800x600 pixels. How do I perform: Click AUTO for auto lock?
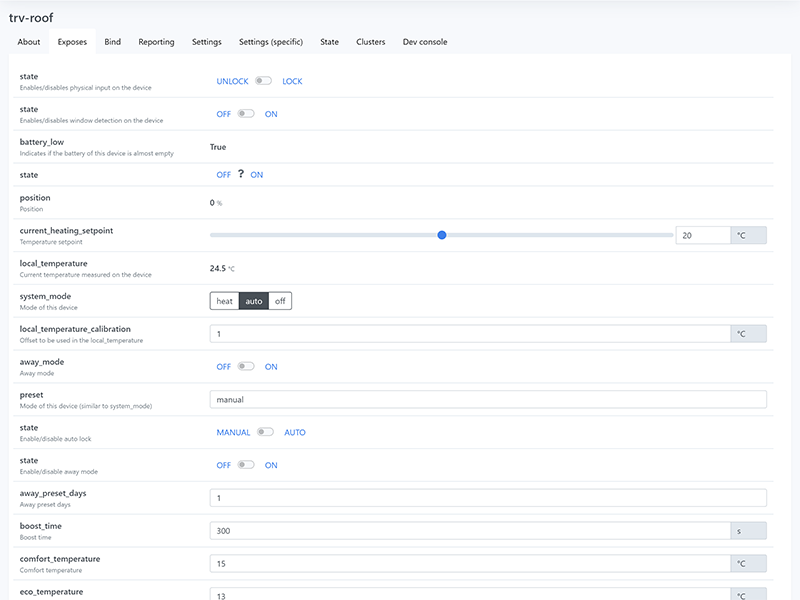[x=295, y=432]
